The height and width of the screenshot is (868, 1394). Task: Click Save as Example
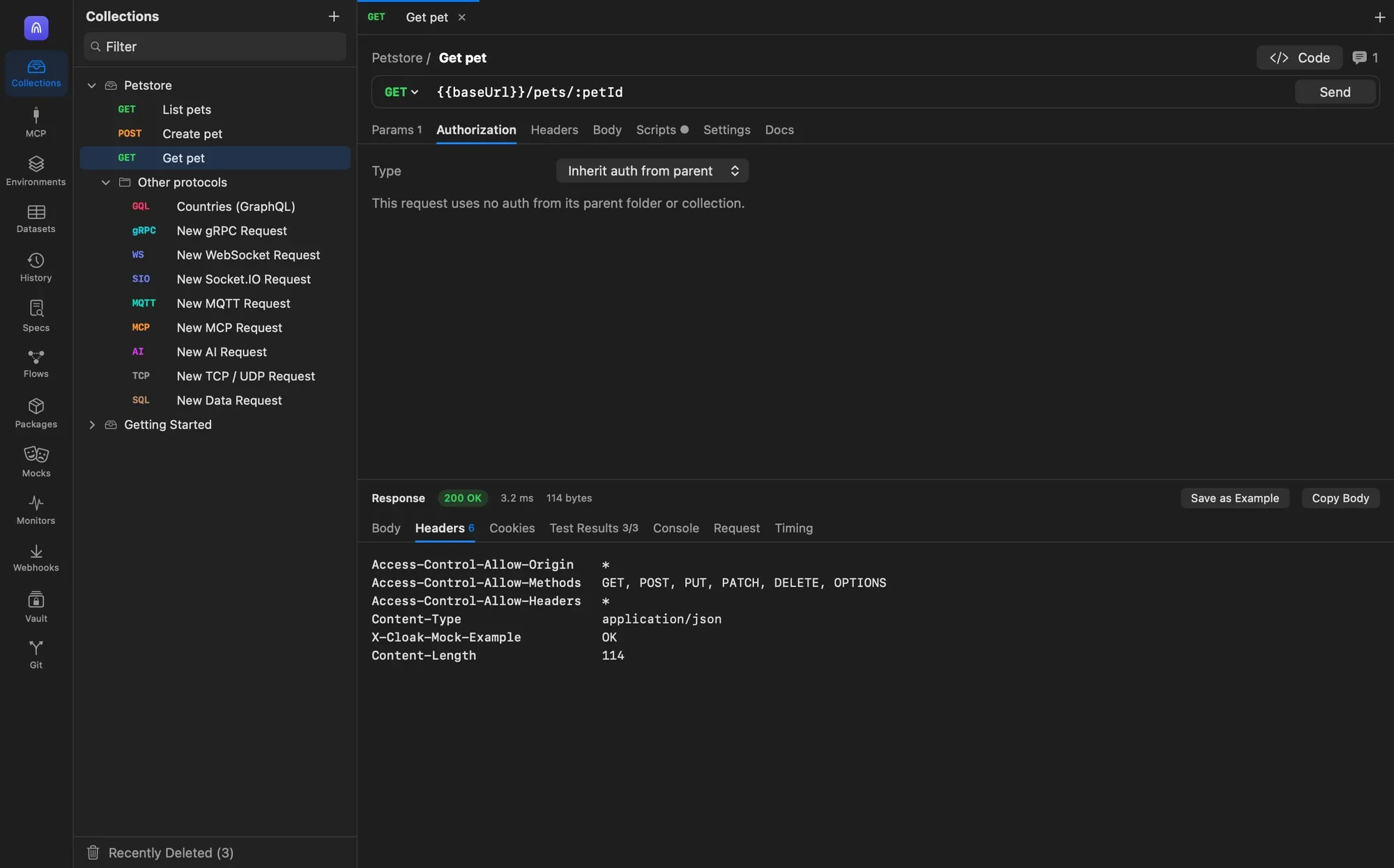(1234, 498)
